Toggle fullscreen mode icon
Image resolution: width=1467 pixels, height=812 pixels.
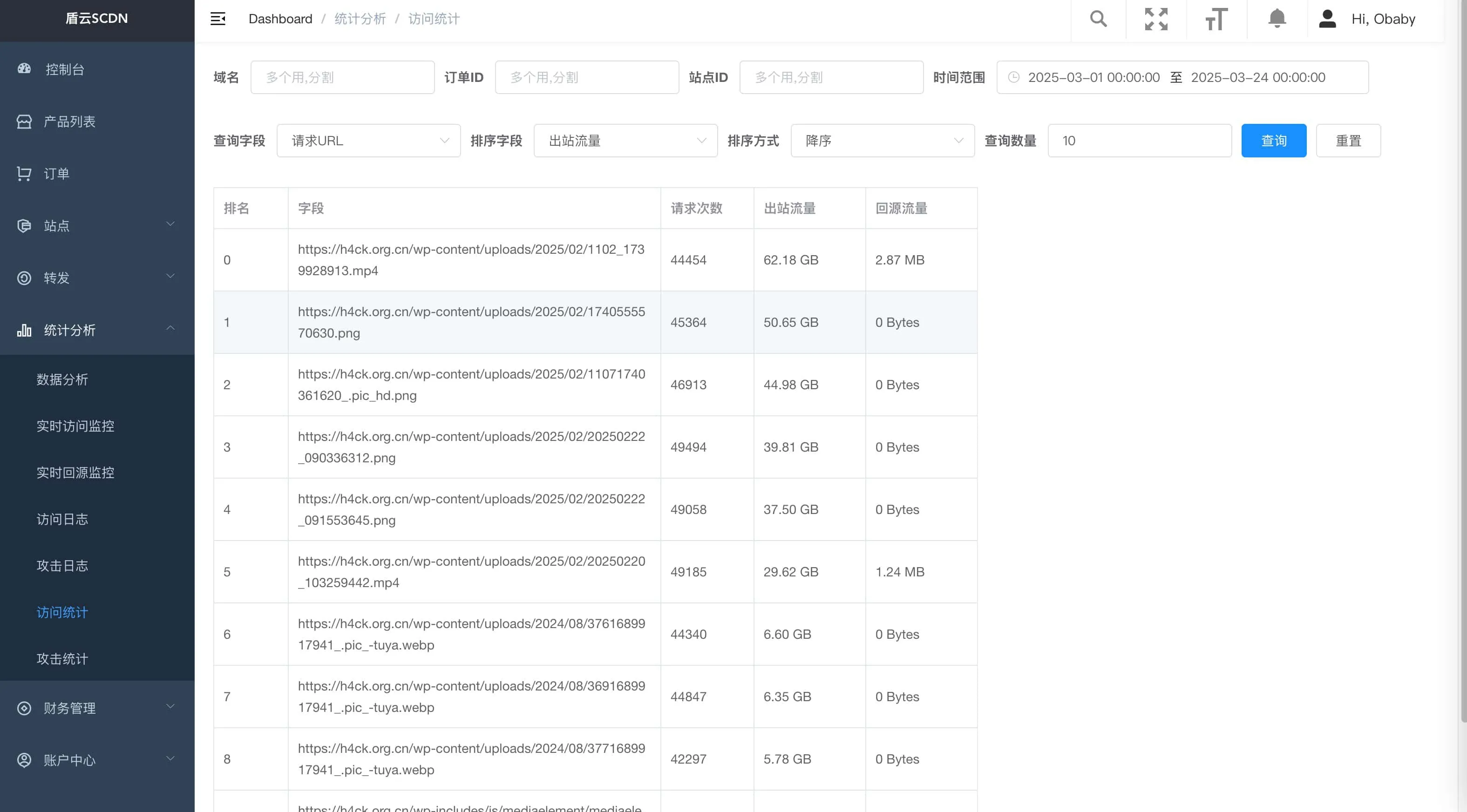coord(1156,19)
